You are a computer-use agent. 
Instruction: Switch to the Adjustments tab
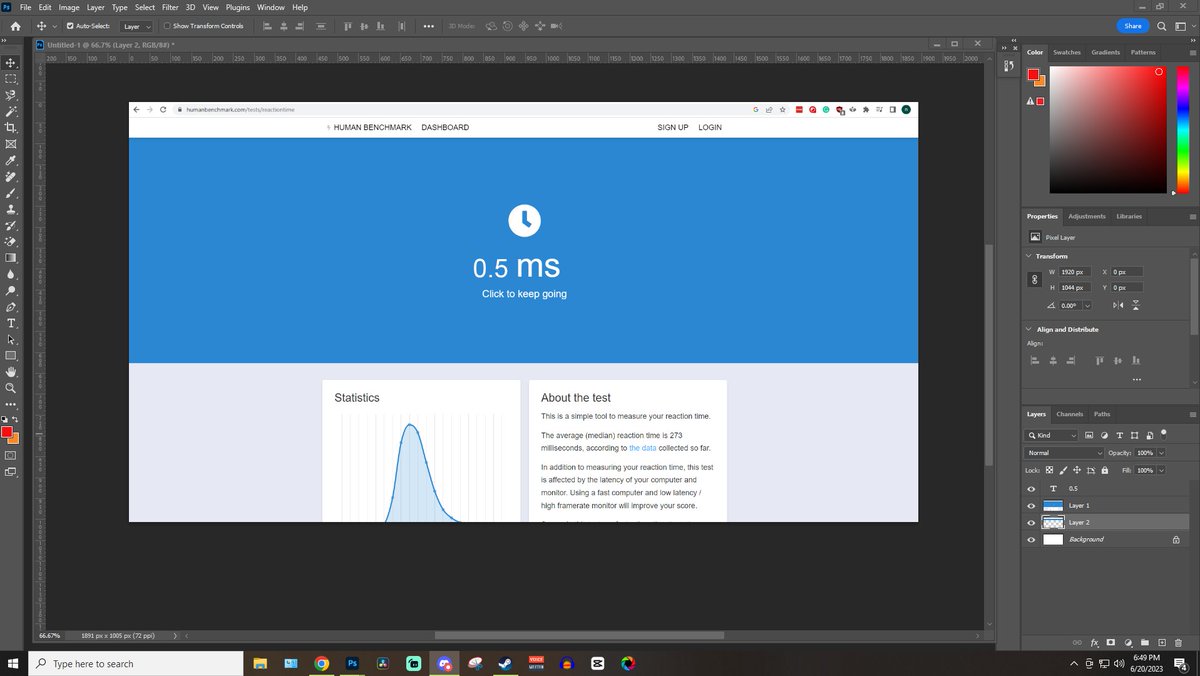pos(1086,216)
